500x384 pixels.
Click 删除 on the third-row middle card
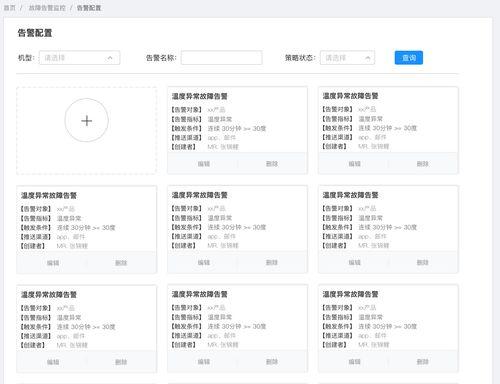click(x=272, y=362)
